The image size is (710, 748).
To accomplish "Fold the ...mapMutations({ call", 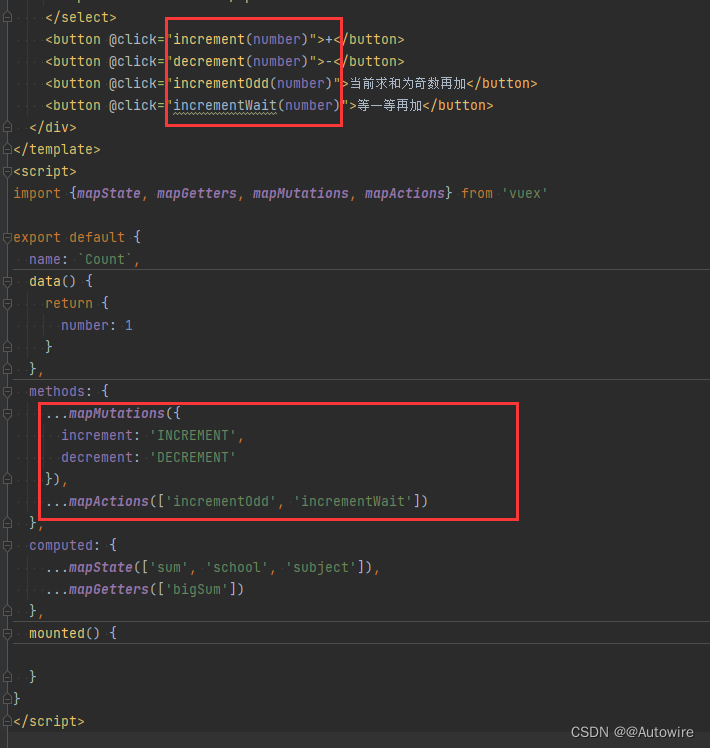I will click(7, 414).
